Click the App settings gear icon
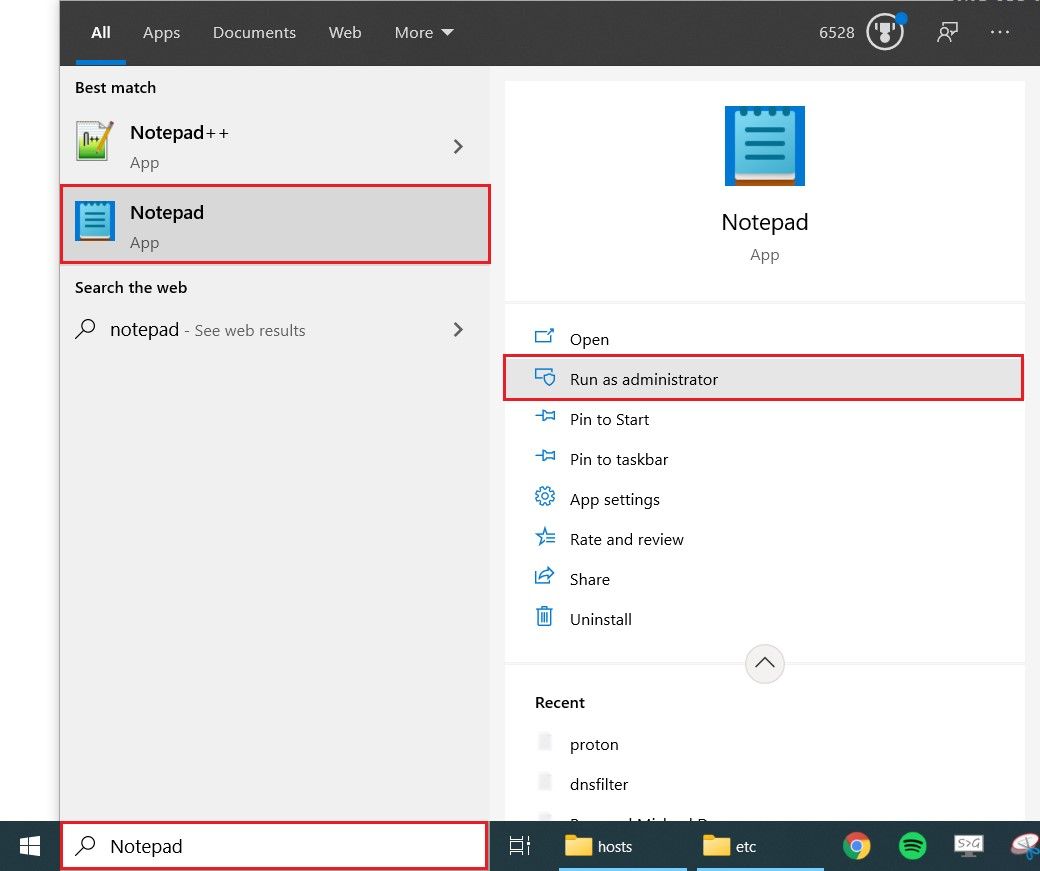Image resolution: width=1040 pixels, height=871 pixels. click(545, 496)
